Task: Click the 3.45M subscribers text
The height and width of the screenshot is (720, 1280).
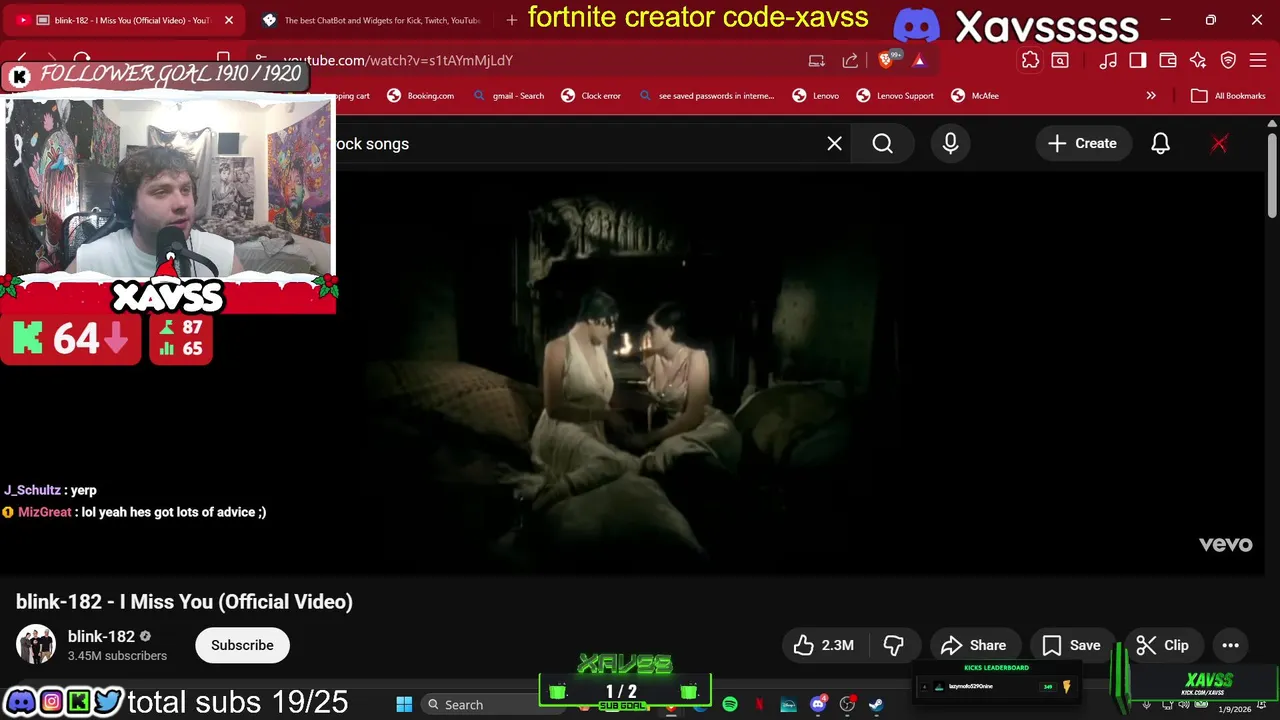Action: pos(117,656)
